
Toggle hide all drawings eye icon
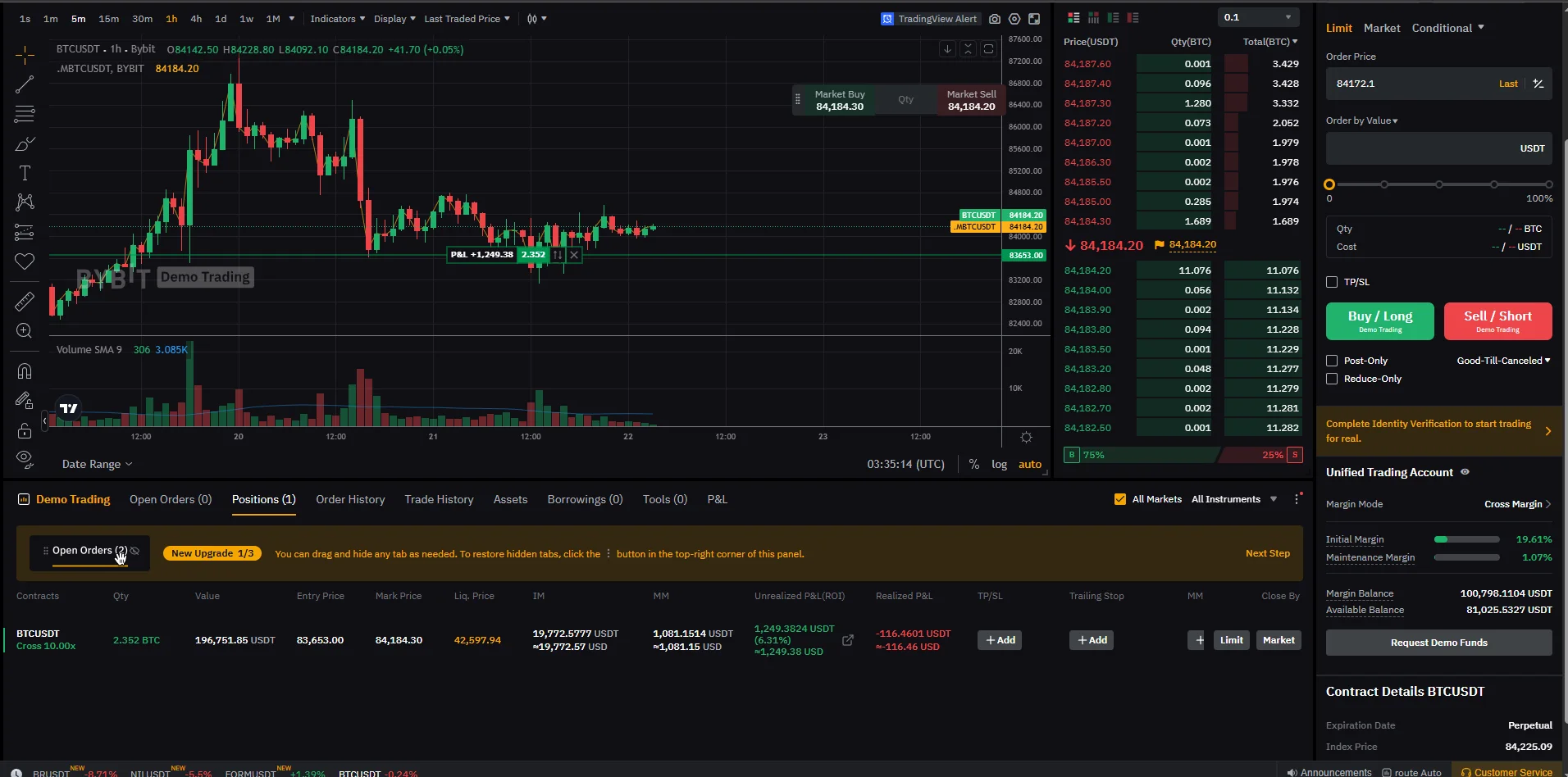pos(25,459)
